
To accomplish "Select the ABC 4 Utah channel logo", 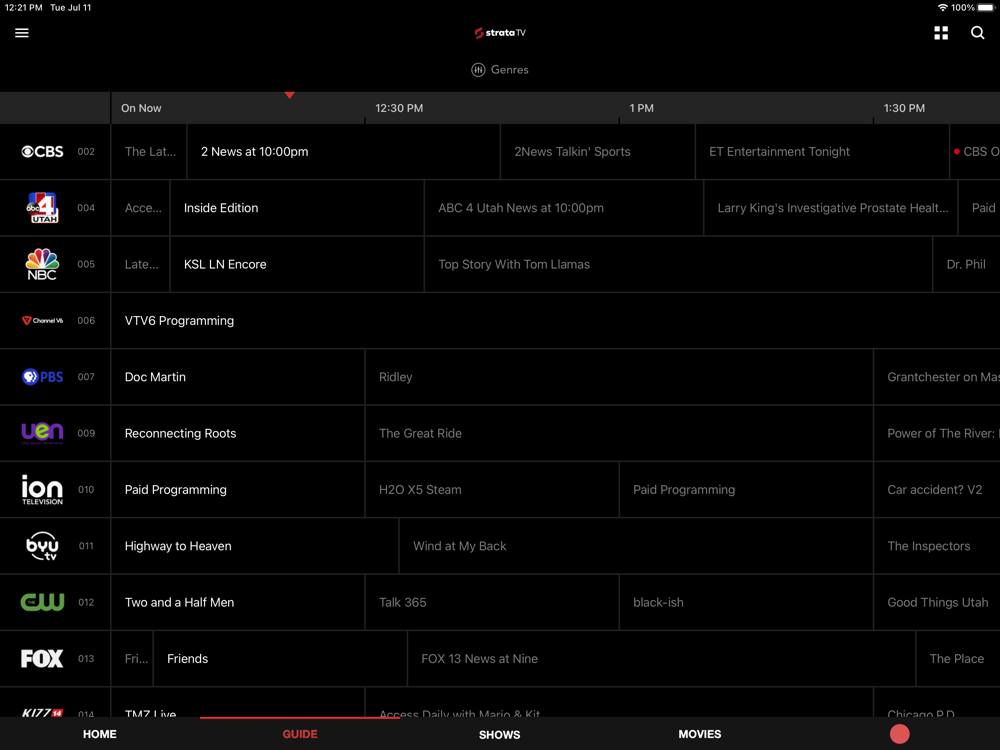I will click(42, 208).
